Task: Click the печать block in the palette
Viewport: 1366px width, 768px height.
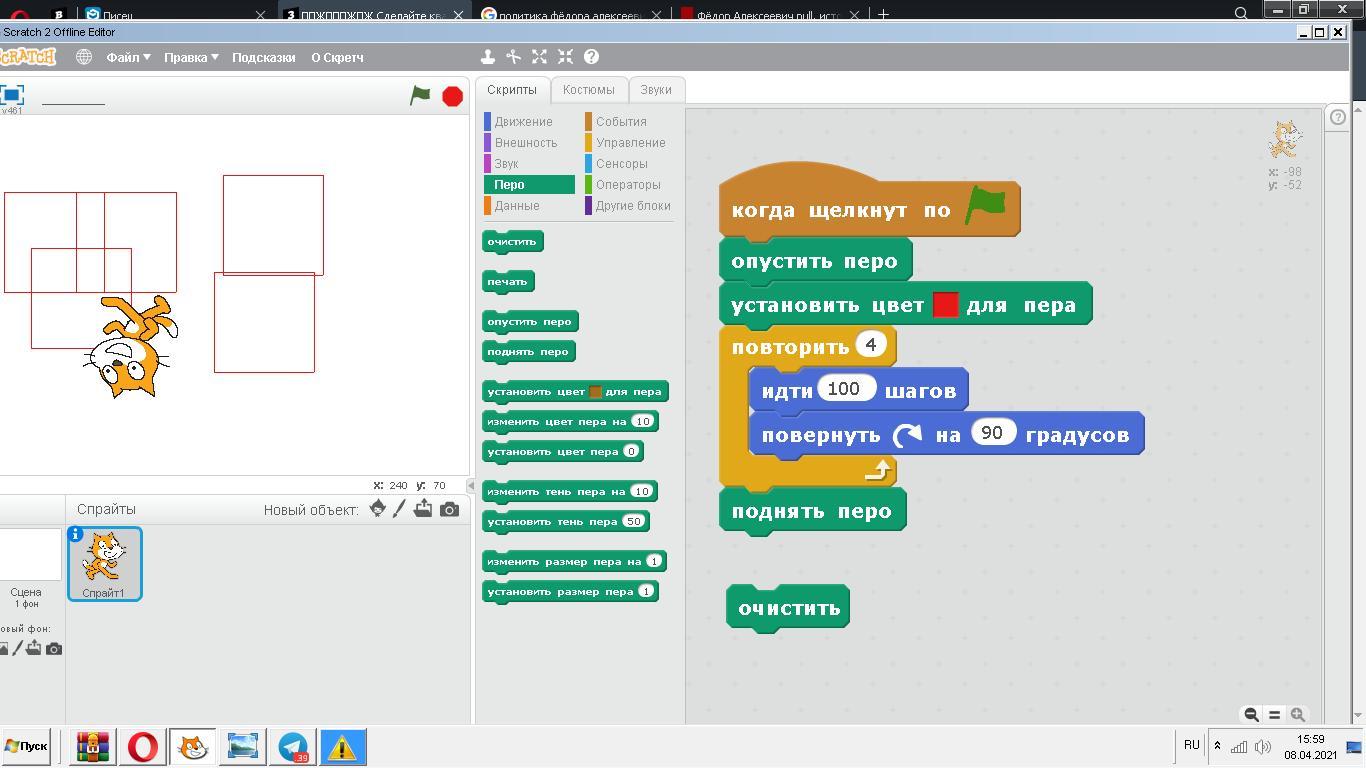Action: pos(508,282)
